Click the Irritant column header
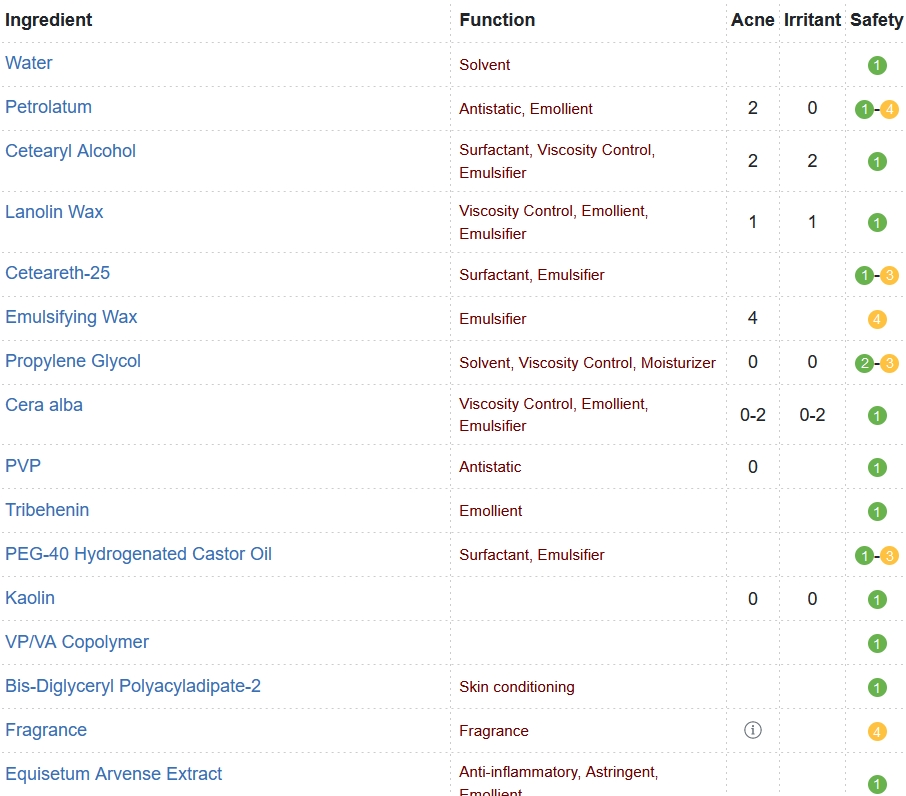906x796 pixels. coord(812,20)
